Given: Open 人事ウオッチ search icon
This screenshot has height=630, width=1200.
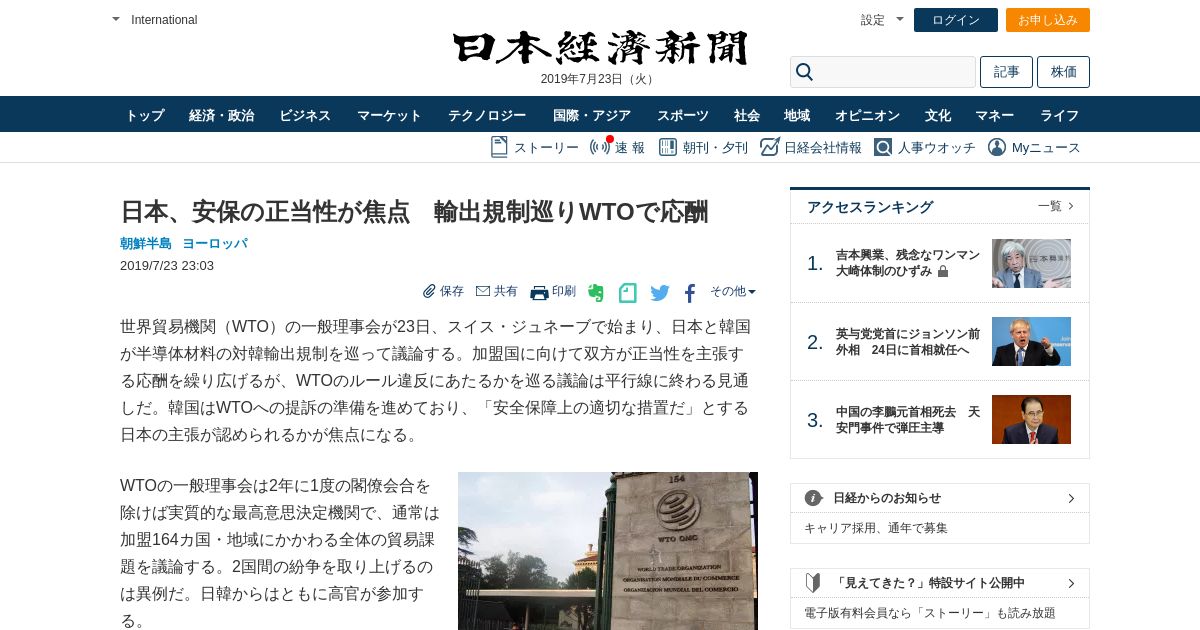Looking at the screenshot, I should click(x=883, y=147).
